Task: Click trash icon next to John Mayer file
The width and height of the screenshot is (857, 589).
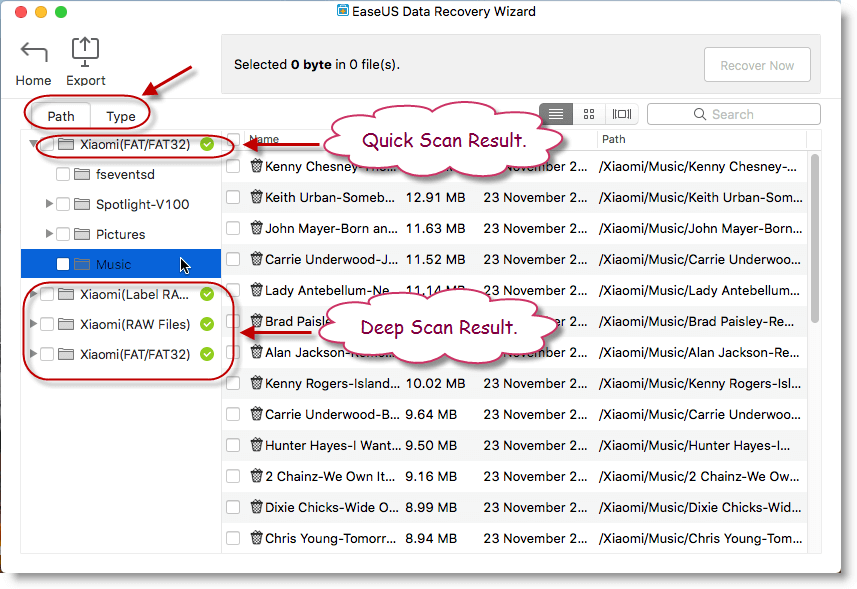Action: [256, 228]
